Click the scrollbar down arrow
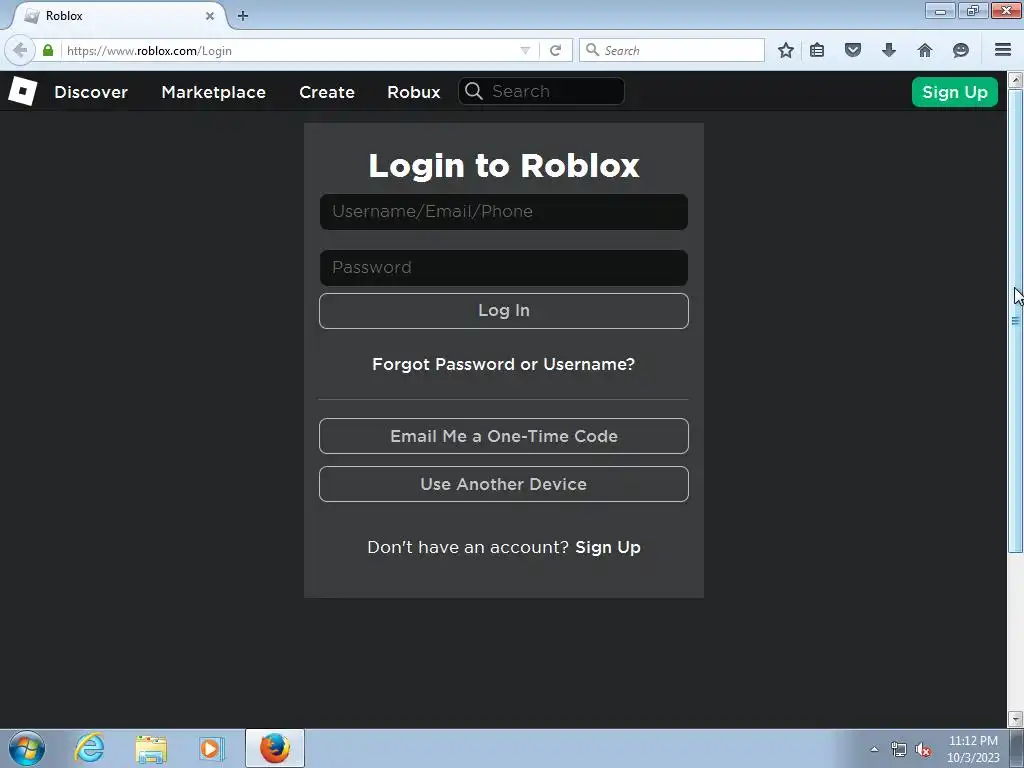The width and height of the screenshot is (1024, 768). click(x=1016, y=719)
